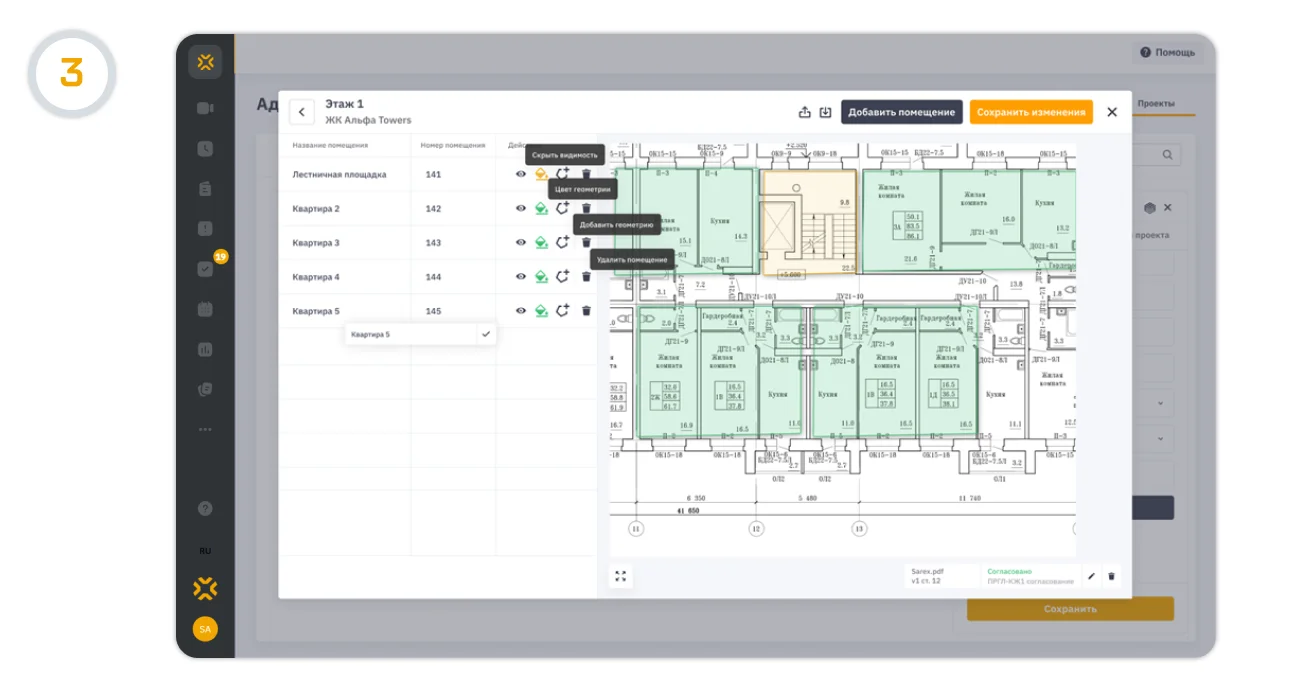Click the download/import icon in the header

point(825,112)
